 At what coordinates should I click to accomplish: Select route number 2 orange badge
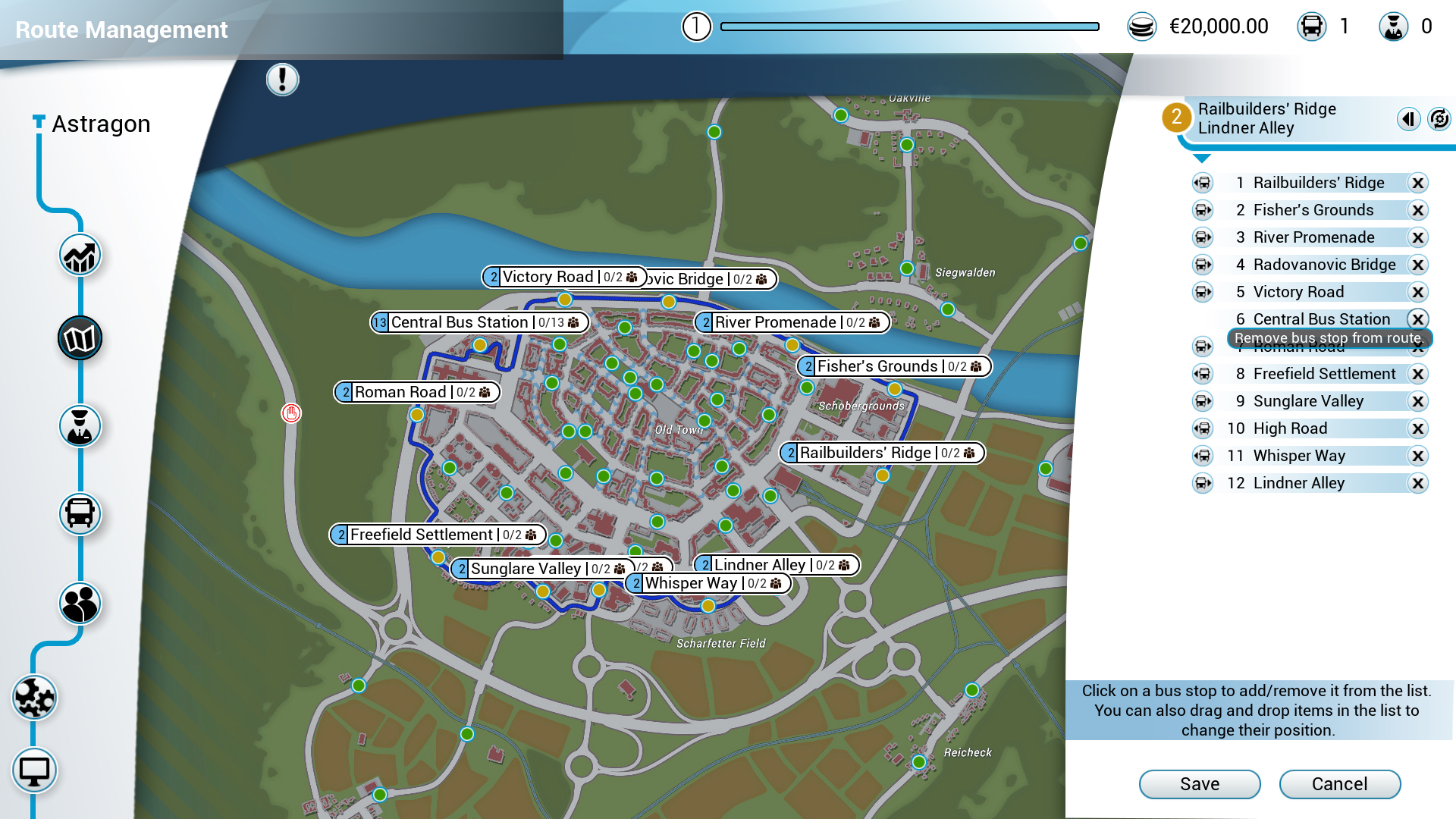[x=1176, y=117]
